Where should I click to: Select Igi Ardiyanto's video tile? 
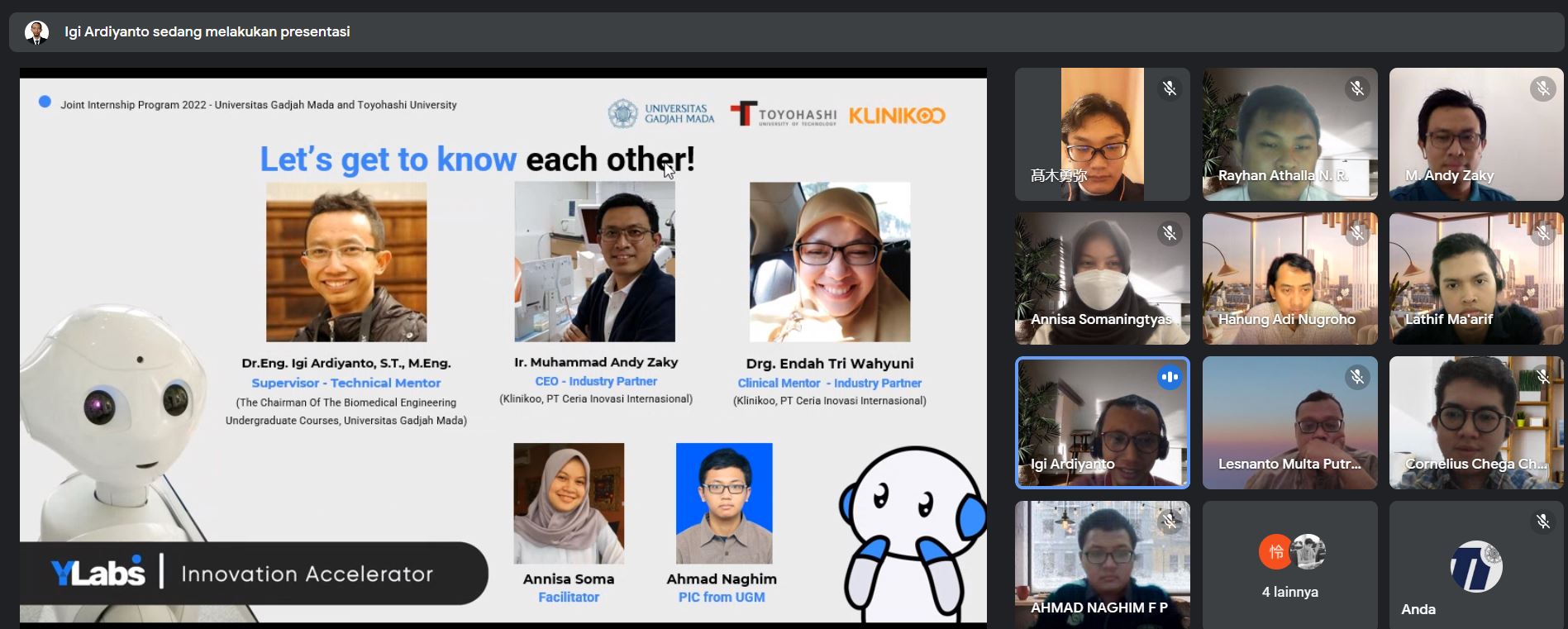1101,423
